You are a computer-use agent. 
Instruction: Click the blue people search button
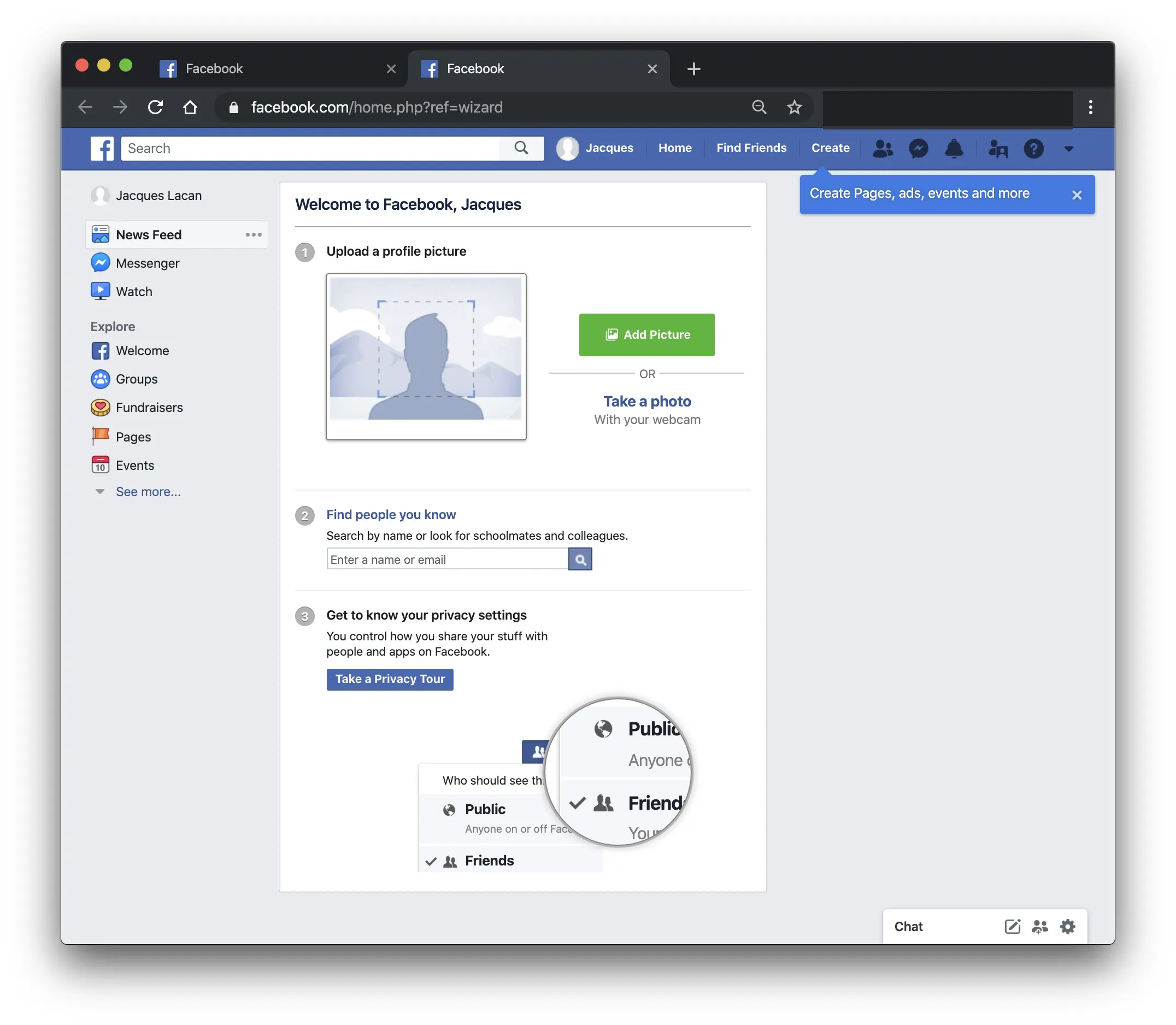(x=580, y=559)
